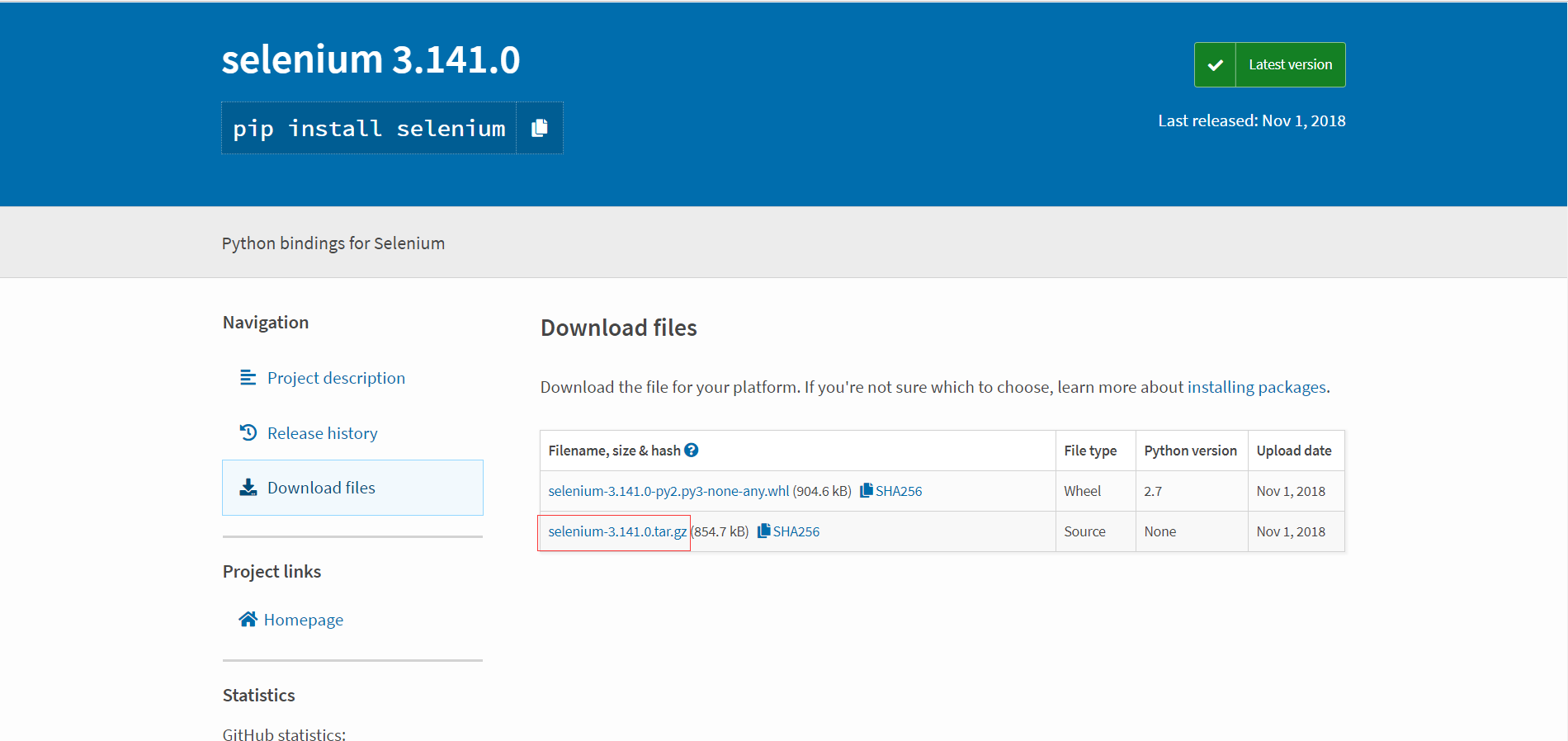Click the checkmark icon on Latest version
Viewport: 1568px width, 741px height.
(1215, 65)
